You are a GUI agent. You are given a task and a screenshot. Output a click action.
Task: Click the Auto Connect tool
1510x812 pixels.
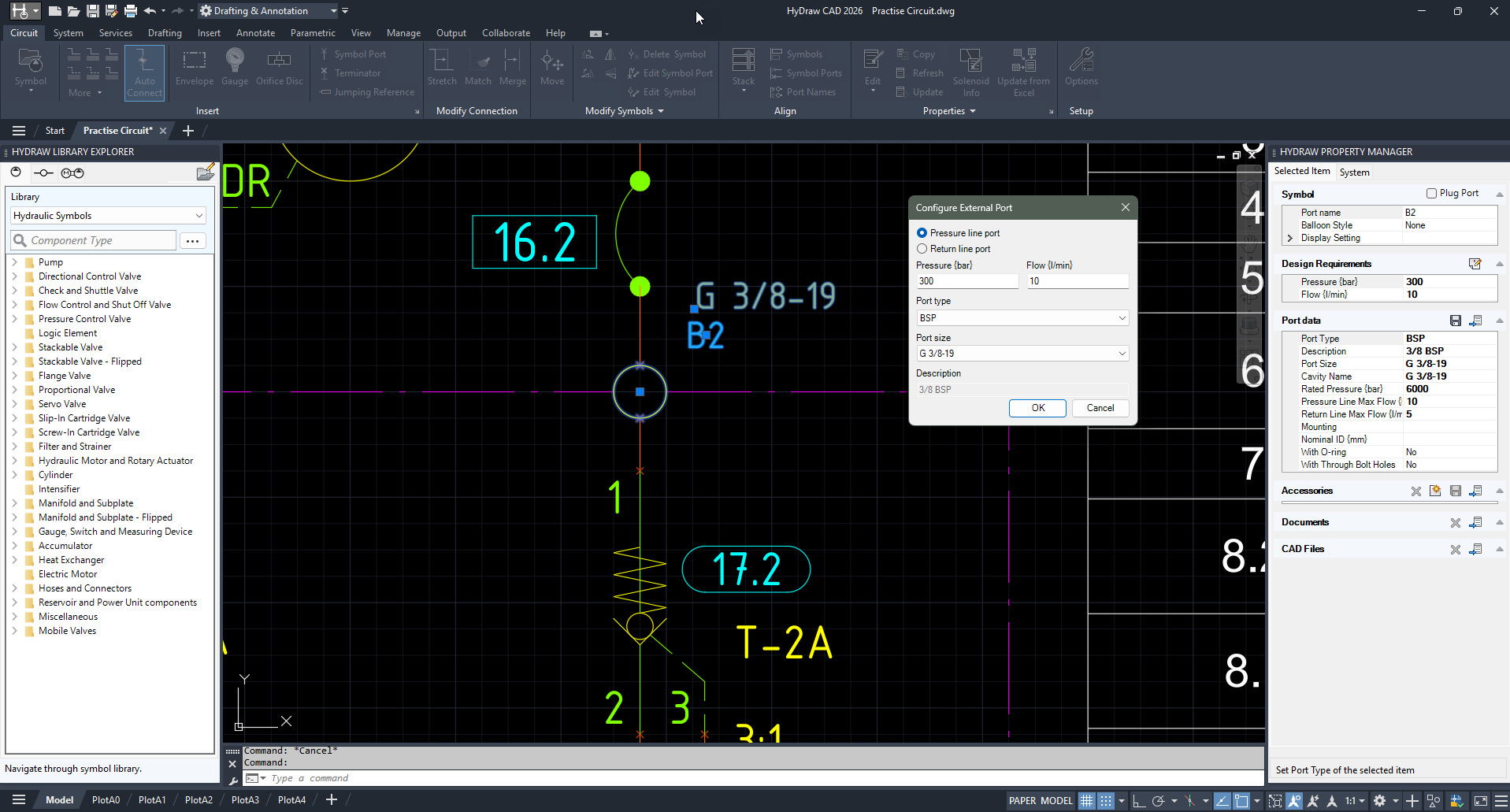click(x=144, y=72)
